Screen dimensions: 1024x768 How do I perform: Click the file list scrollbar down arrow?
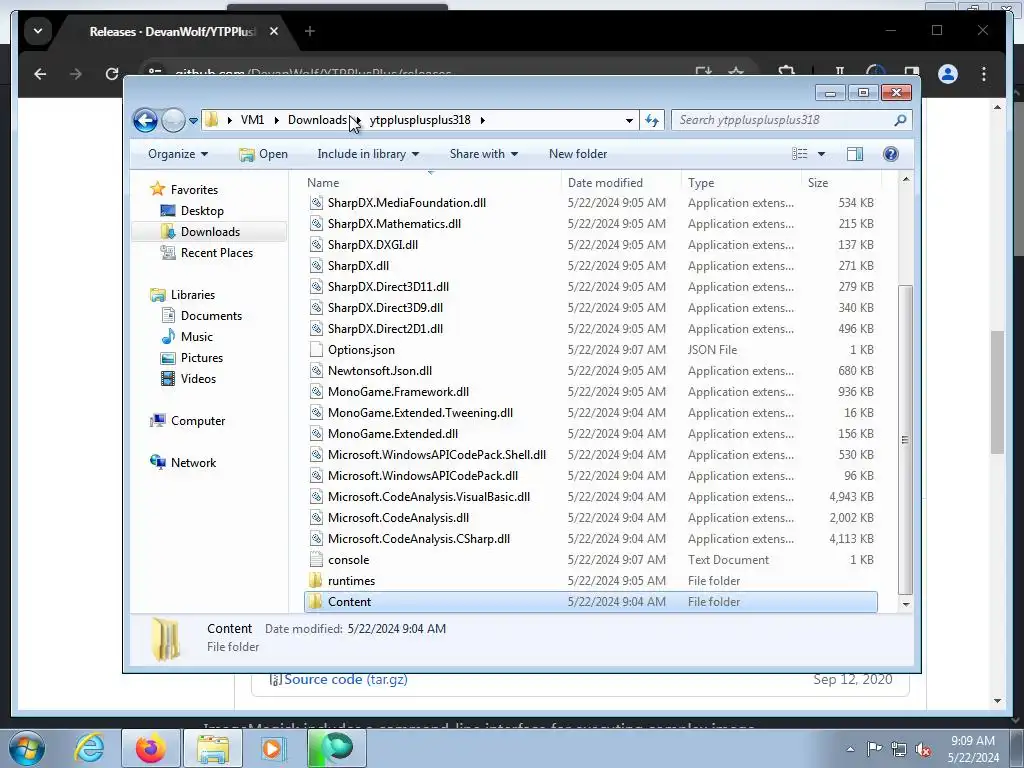pos(906,604)
